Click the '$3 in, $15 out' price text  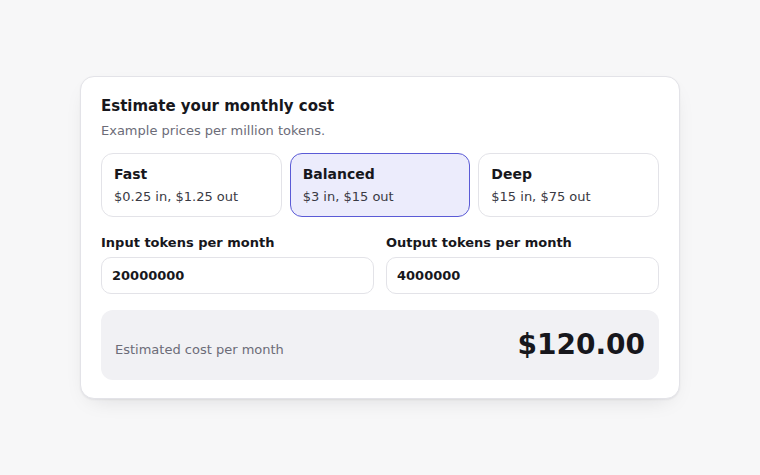click(x=348, y=197)
